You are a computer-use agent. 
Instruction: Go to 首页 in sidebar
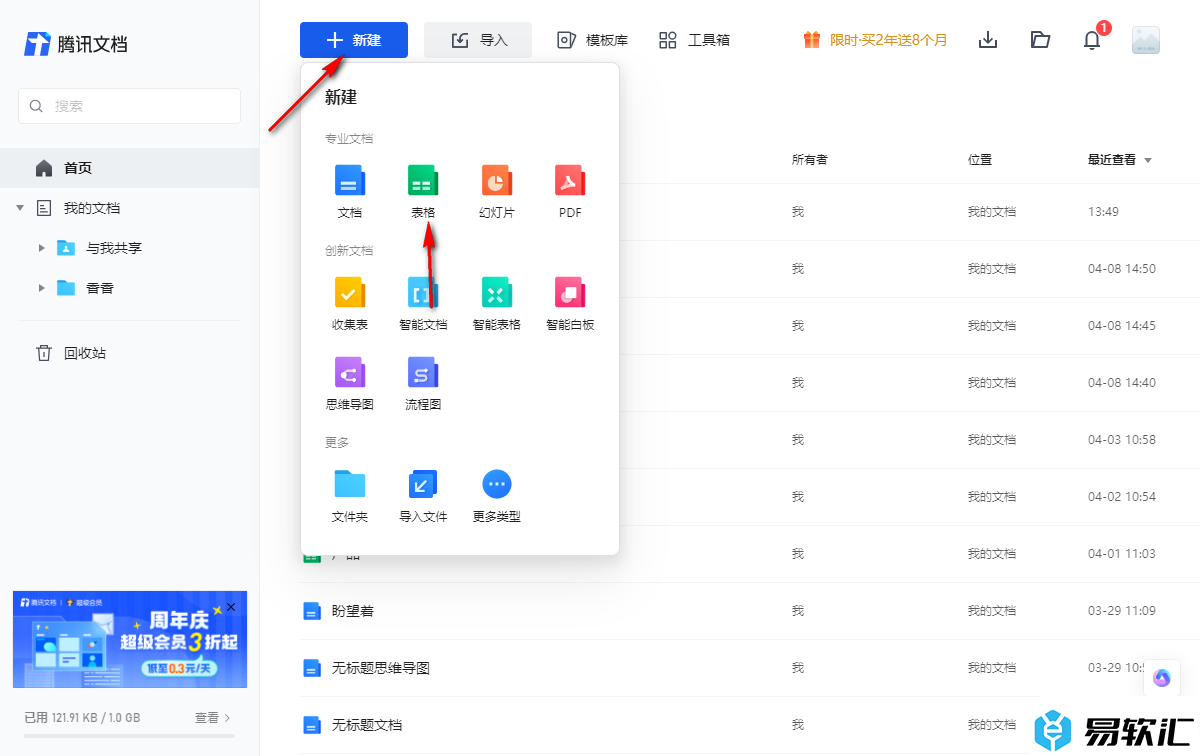tap(78, 168)
